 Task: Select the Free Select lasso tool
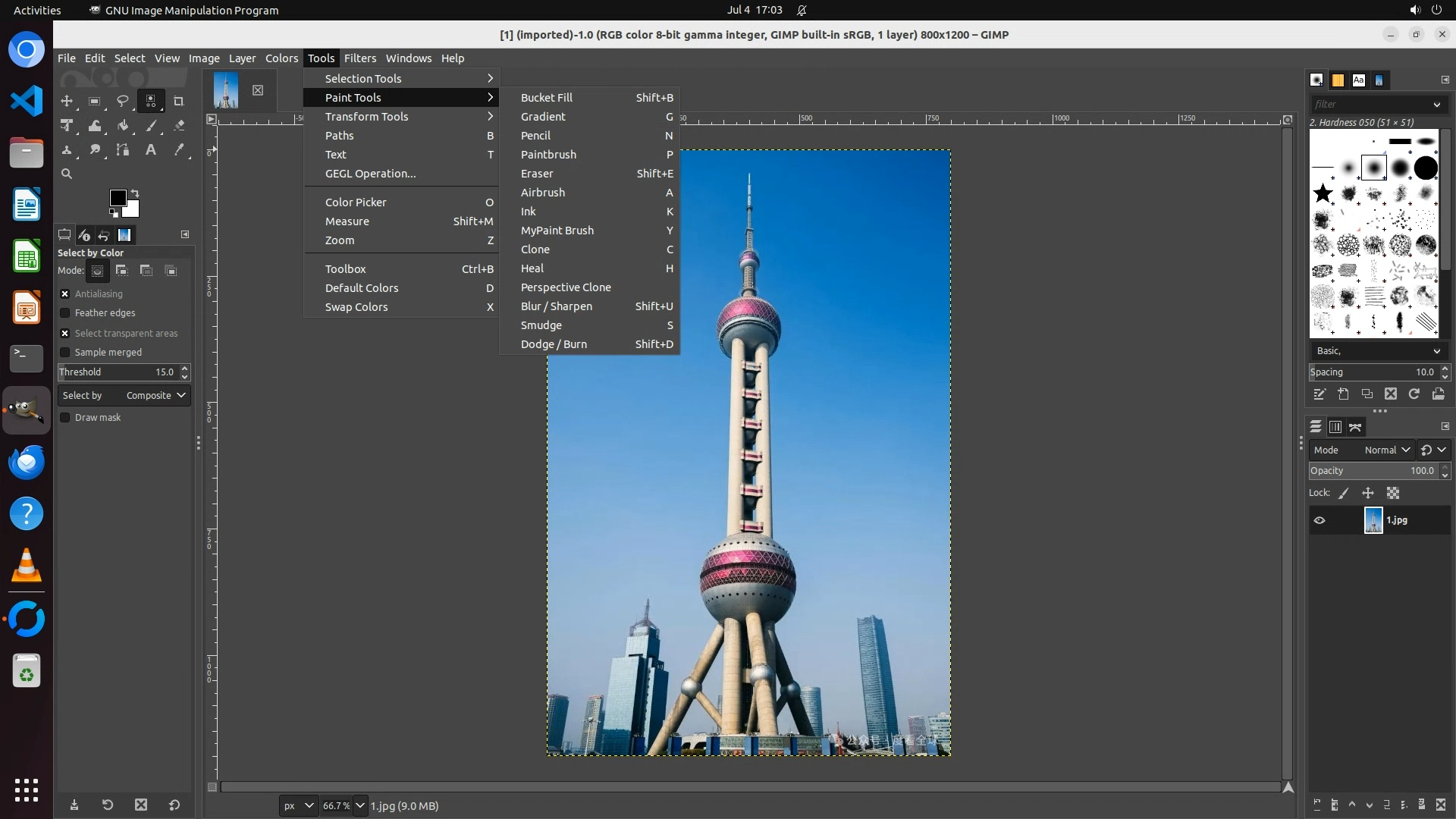click(122, 101)
